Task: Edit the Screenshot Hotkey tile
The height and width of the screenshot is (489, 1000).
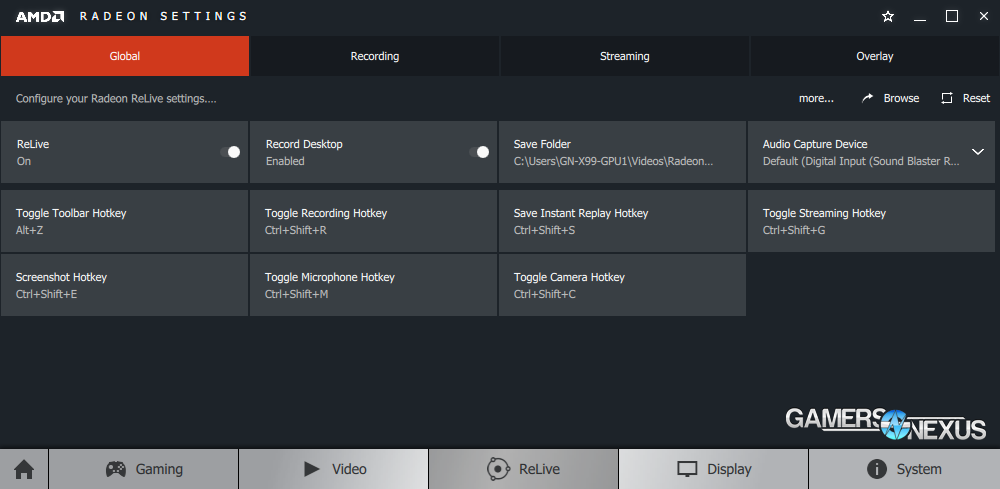Action: [124, 285]
